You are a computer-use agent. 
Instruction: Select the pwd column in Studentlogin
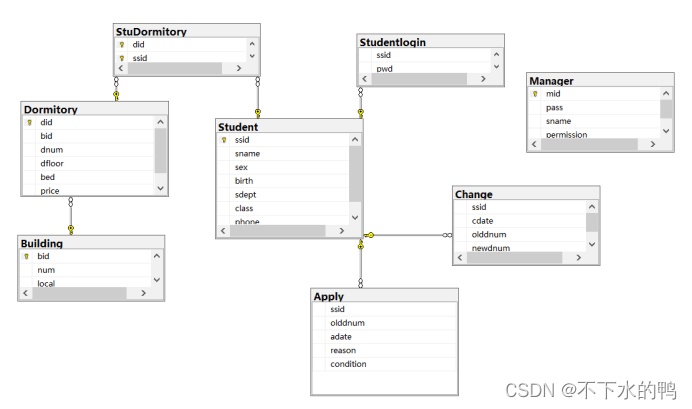click(x=425, y=68)
